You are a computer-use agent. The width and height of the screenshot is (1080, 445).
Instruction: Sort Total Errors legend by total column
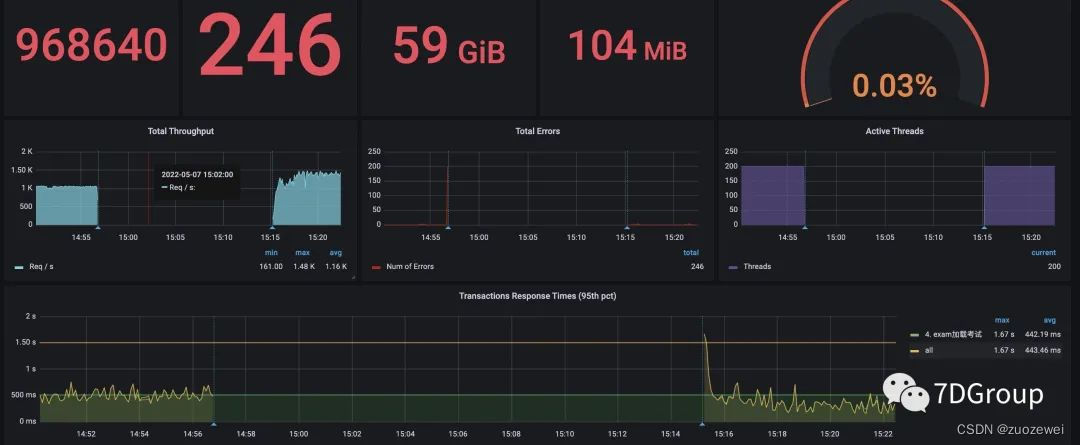[x=691, y=253]
